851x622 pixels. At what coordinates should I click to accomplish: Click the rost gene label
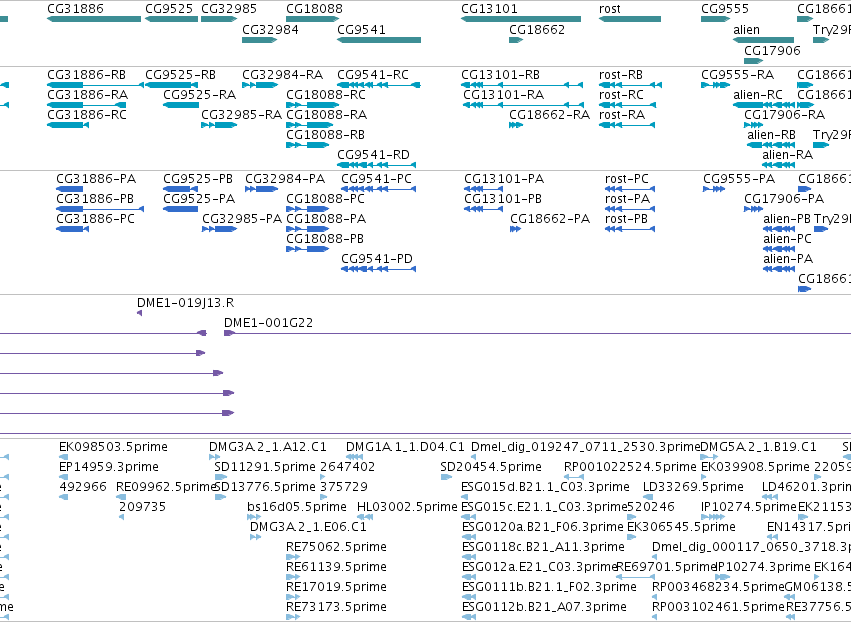609,9
